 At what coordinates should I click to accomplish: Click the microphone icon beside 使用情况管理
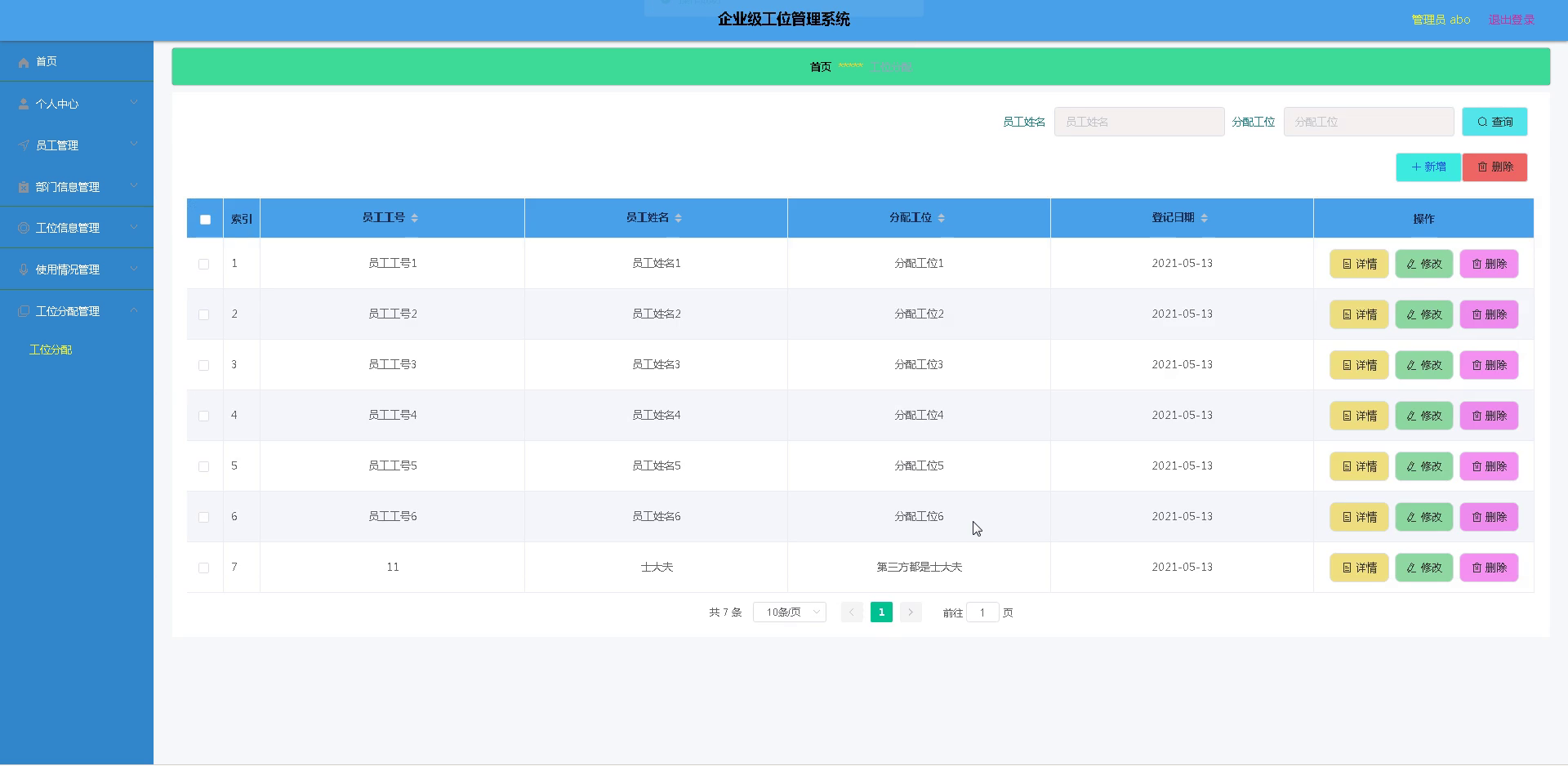(24, 269)
